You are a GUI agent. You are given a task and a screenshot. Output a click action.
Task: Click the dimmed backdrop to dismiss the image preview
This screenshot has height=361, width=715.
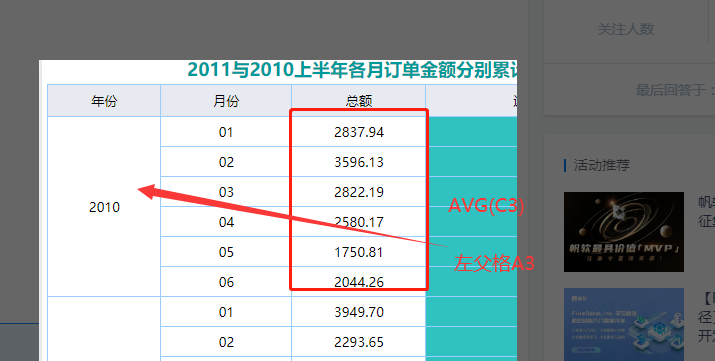tap(274, 27)
